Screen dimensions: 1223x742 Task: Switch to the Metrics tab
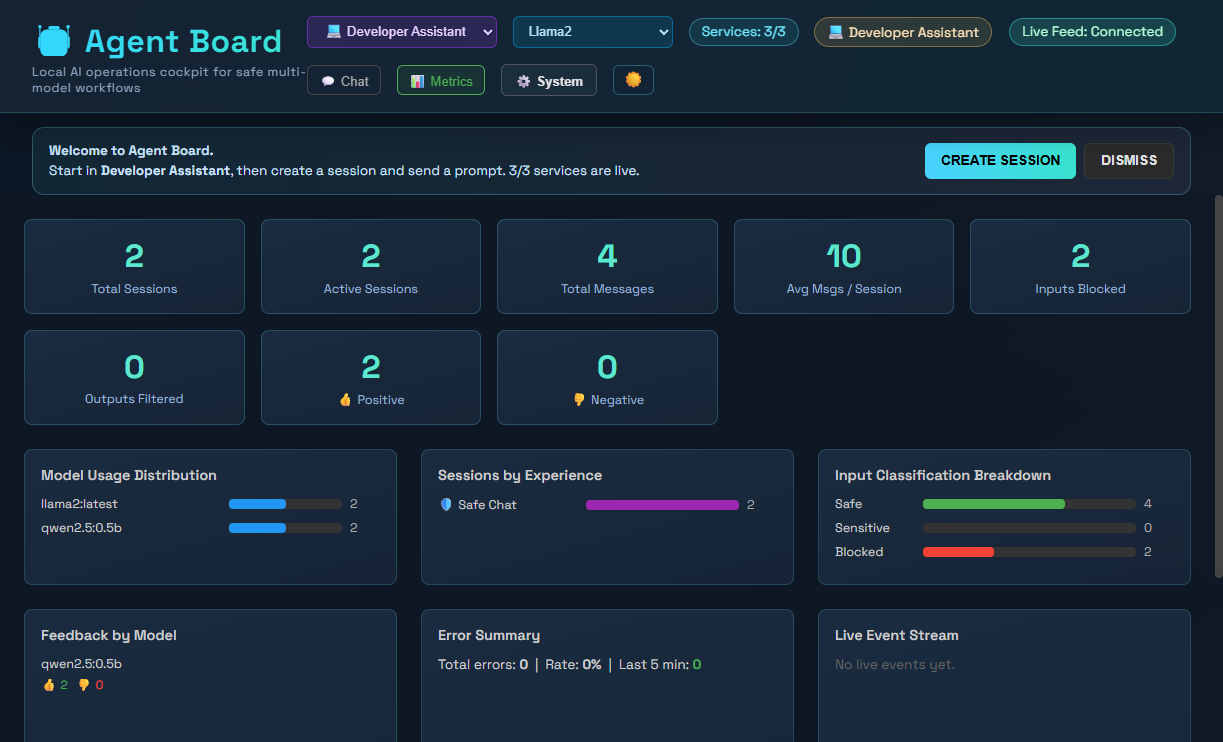pos(441,81)
